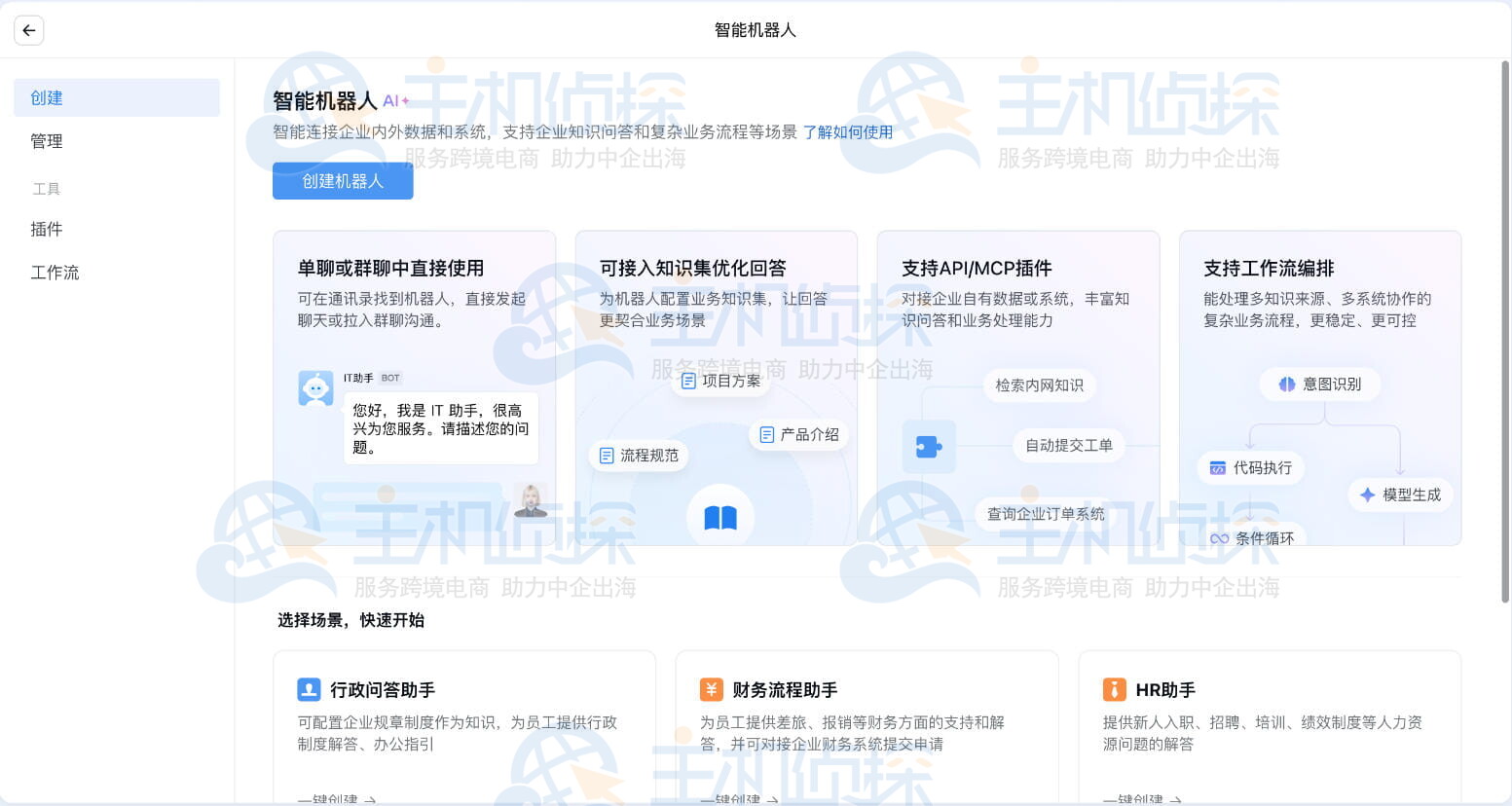Click the HR助手 orange icon
Screen dimensions: 1512x806
1114,689
